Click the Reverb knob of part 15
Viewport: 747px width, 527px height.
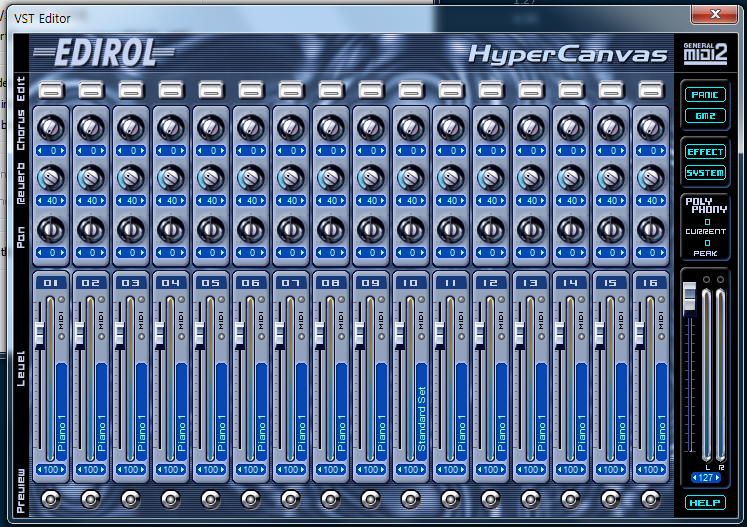(611, 178)
